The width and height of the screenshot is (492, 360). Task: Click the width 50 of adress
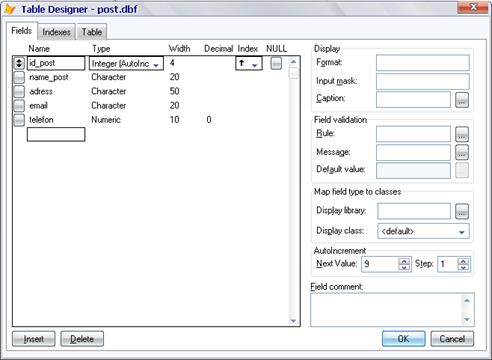(174, 91)
